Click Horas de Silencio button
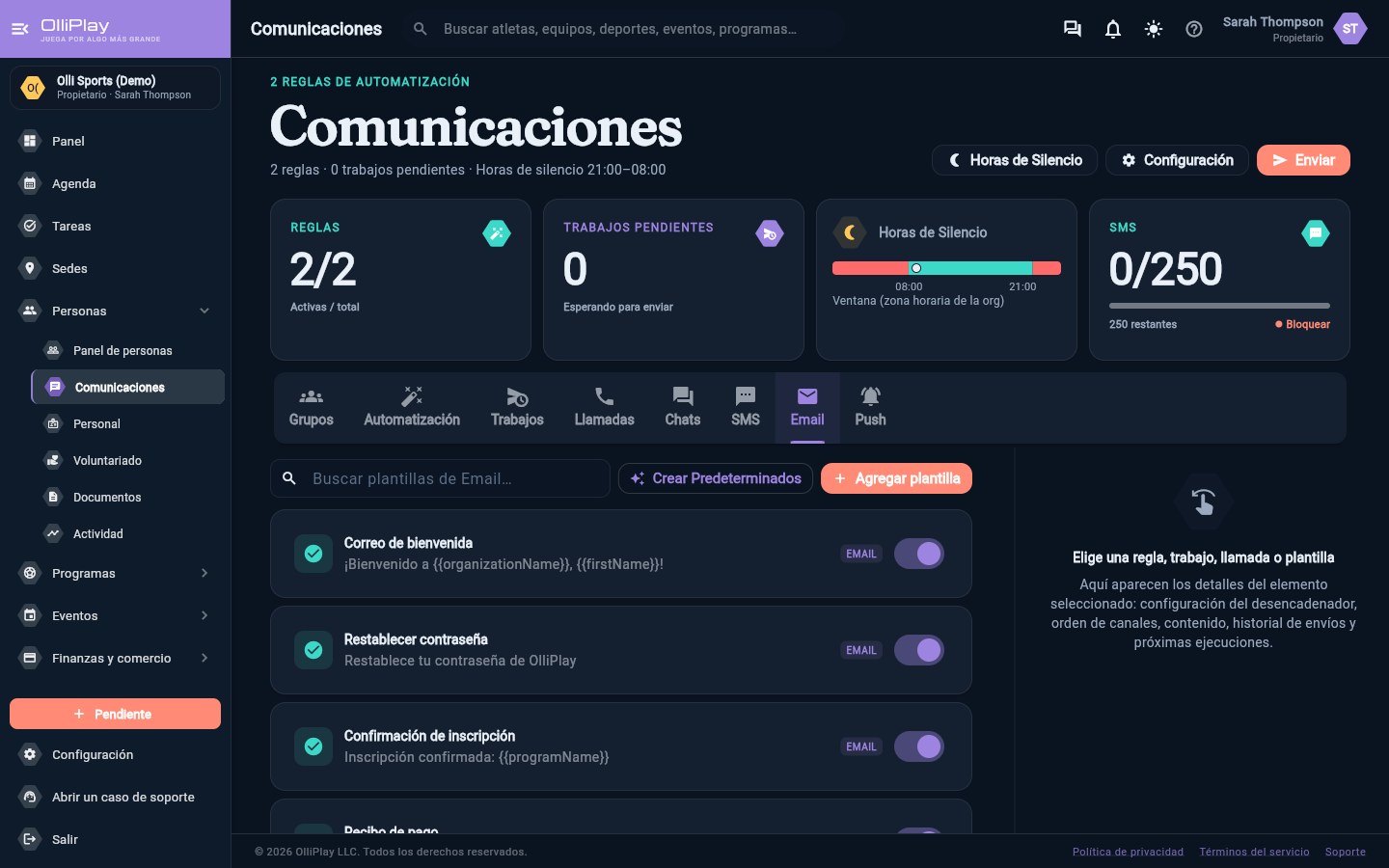Viewport: 1389px width, 868px height. pos(1015,160)
